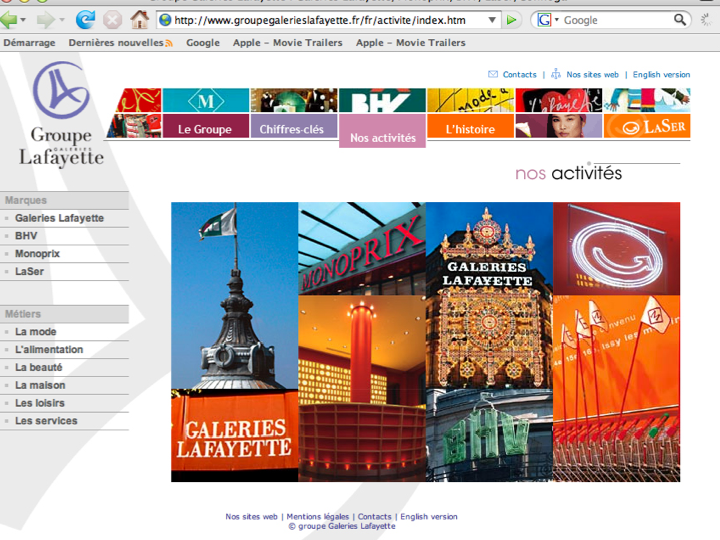This screenshot has height=540, width=720.
Task: Click the red column interior photo
Action: [x=362, y=388]
